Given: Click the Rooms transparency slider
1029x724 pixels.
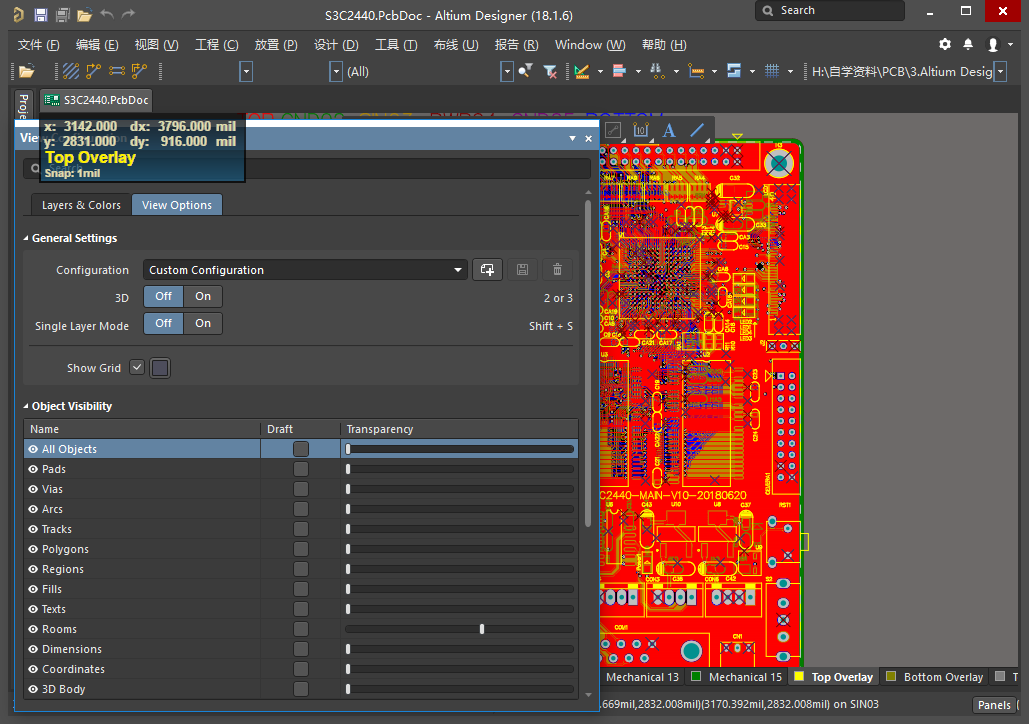Looking at the screenshot, I should tap(459, 629).
